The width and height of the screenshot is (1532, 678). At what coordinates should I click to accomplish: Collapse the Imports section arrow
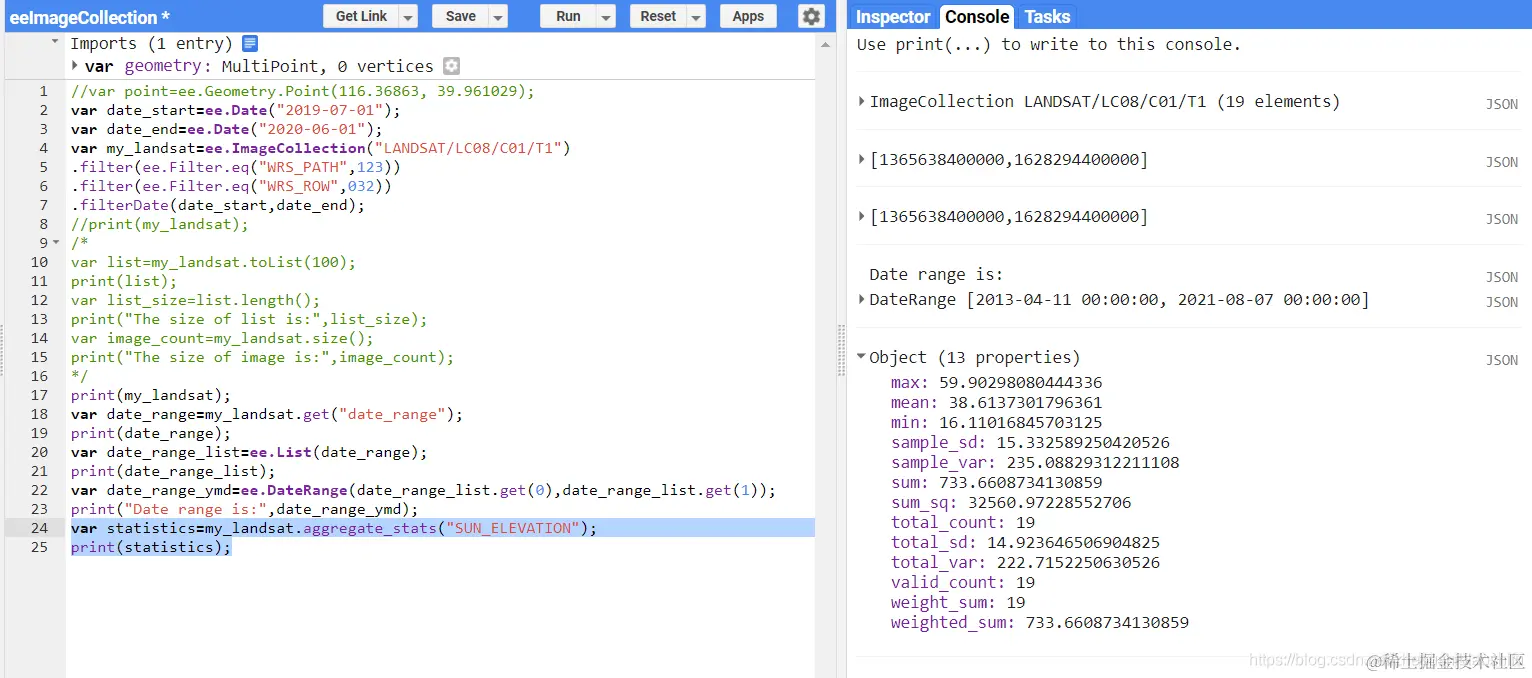tap(55, 43)
